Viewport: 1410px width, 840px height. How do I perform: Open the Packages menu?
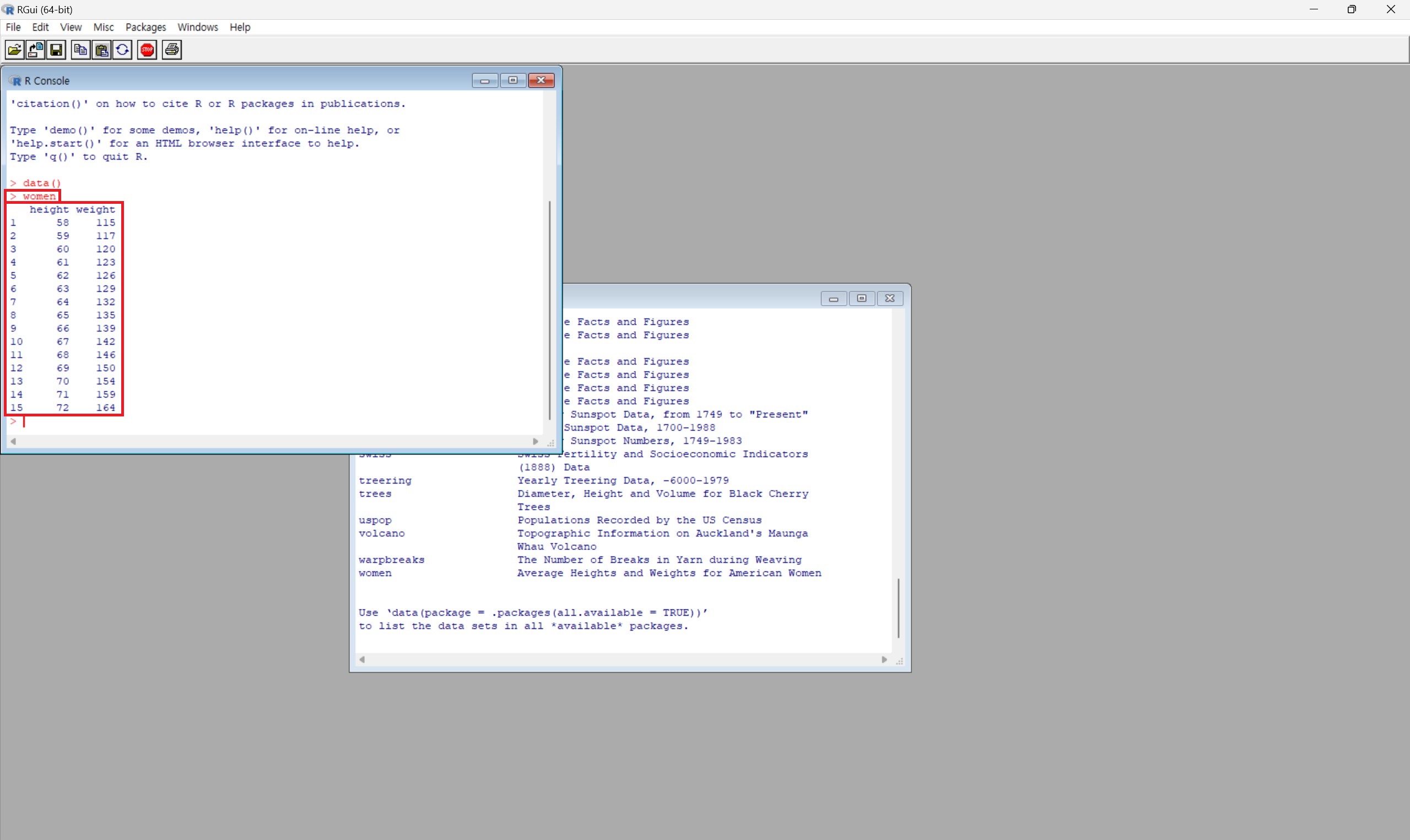(x=145, y=27)
